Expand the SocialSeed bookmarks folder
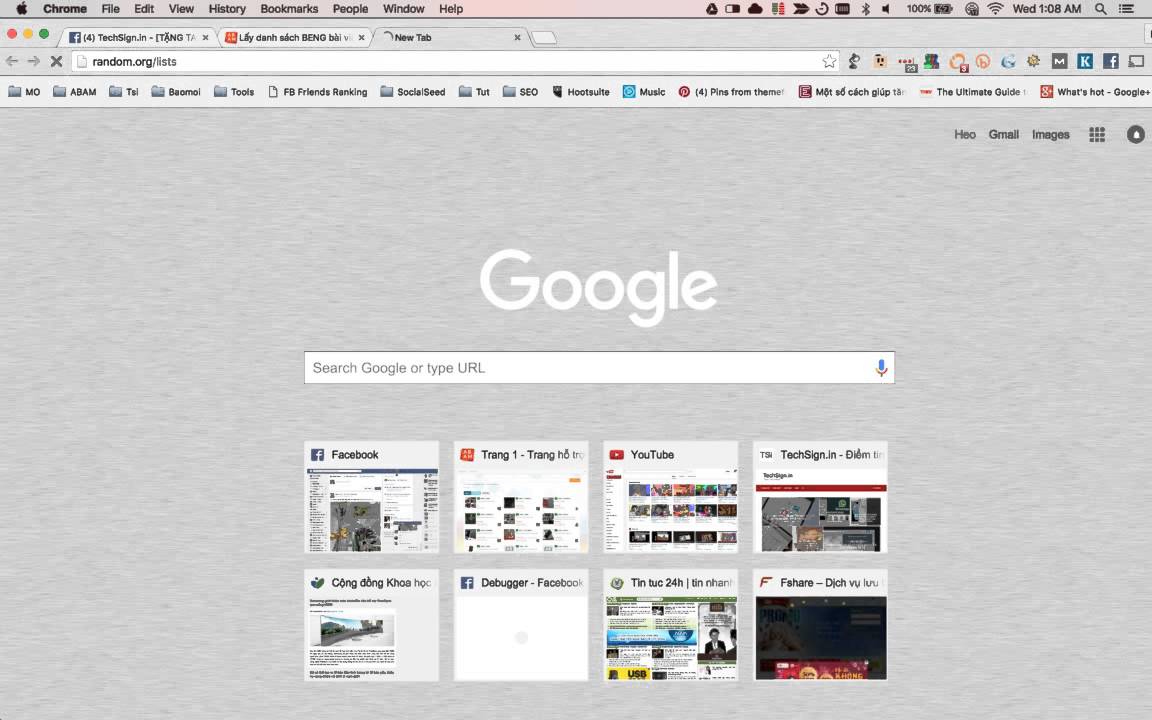The height and width of the screenshot is (720, 1152). (413, 92)
